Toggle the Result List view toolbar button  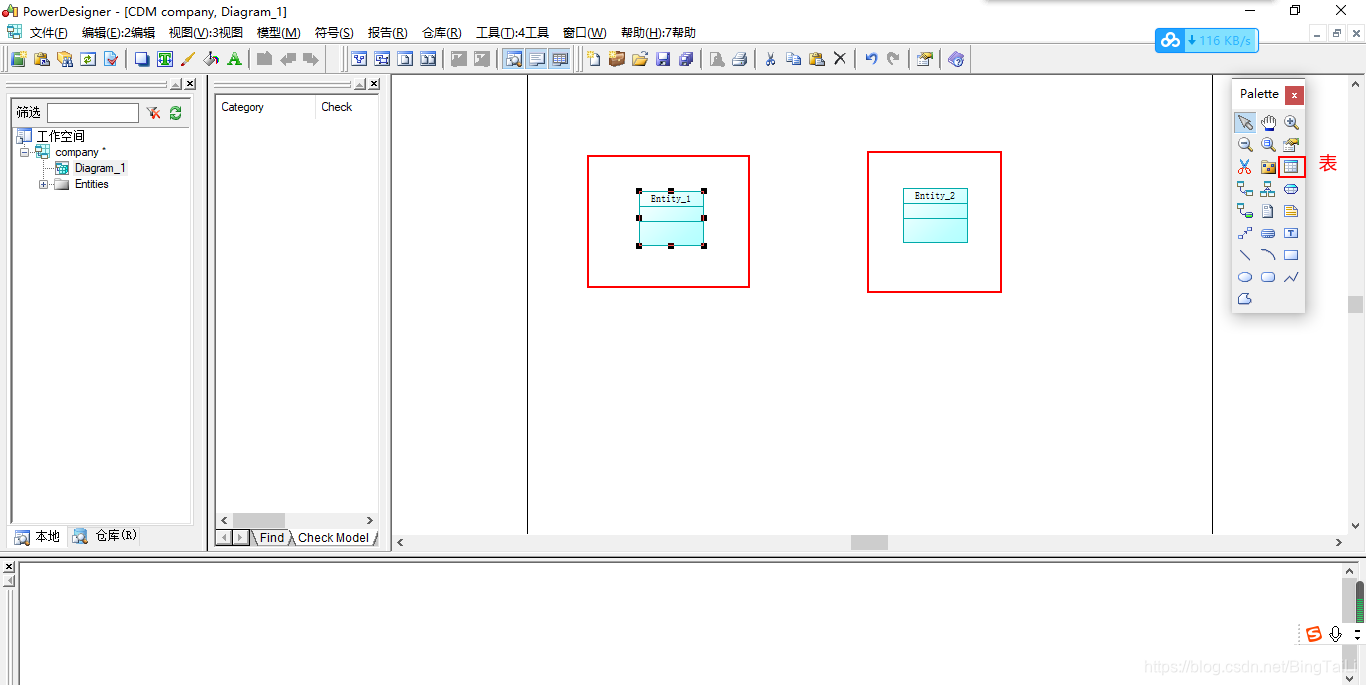[560, 59]
